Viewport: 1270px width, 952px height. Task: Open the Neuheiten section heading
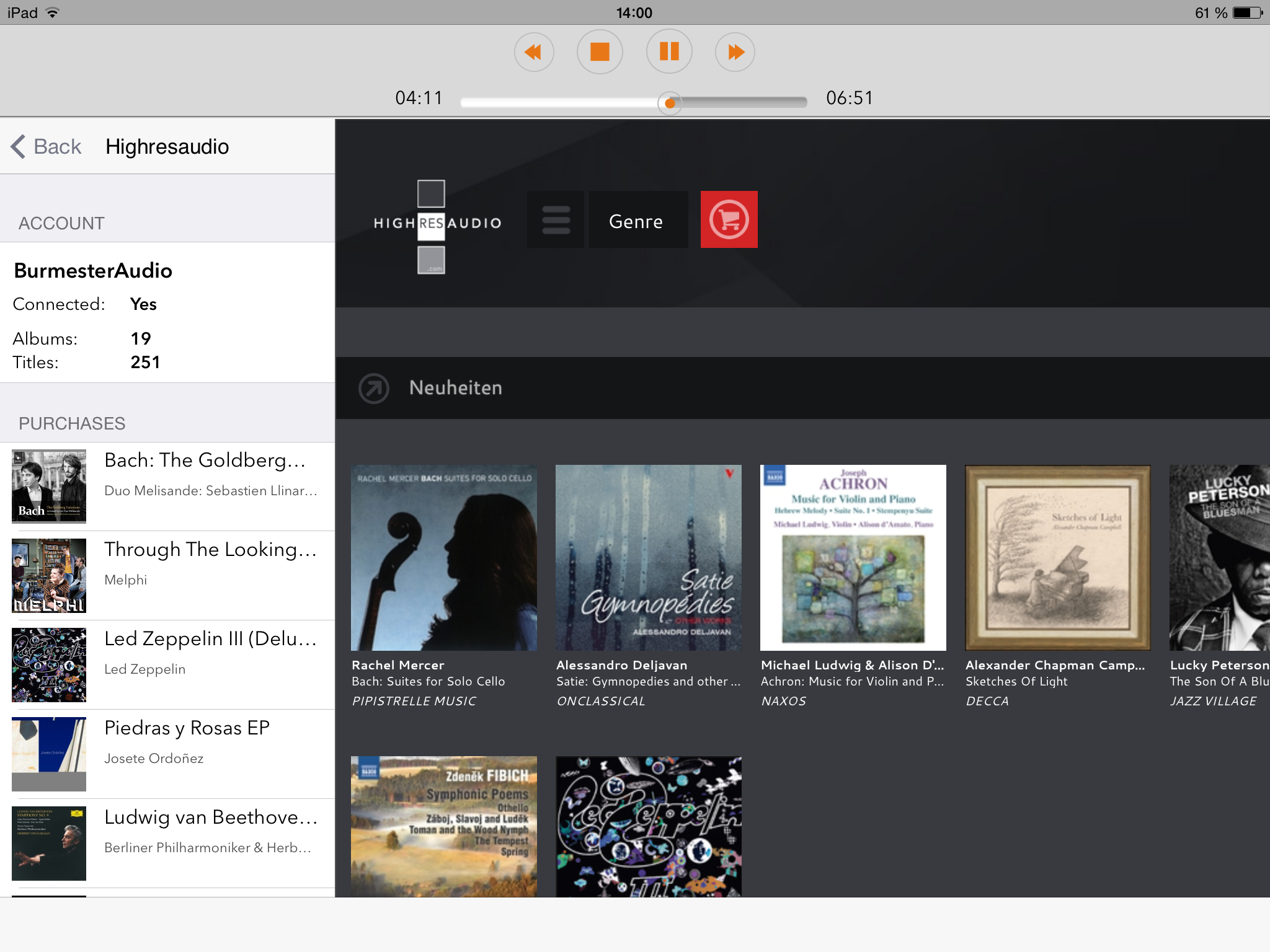(x=456, y=388)
